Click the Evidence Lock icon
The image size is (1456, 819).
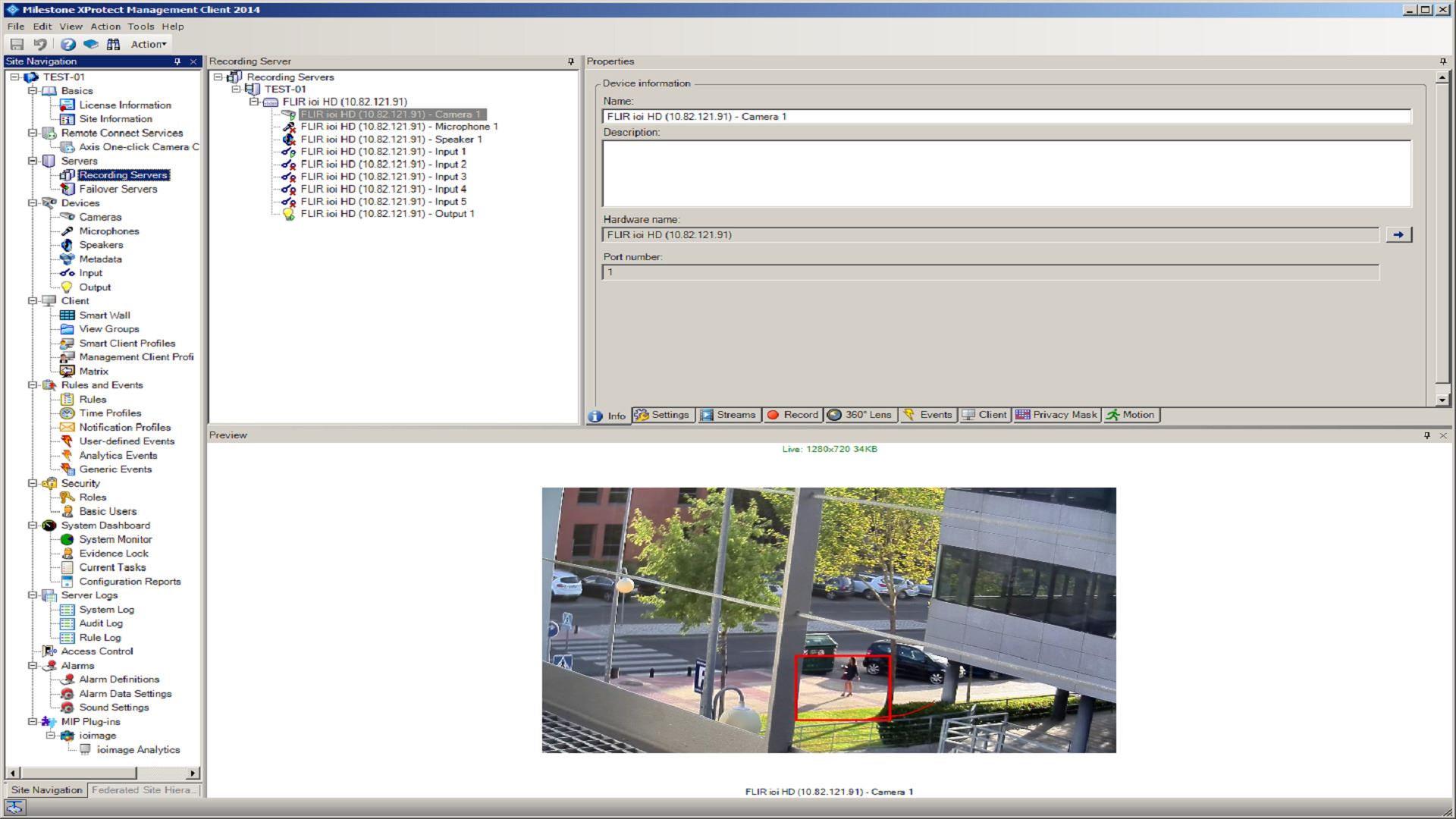(67, 554)
